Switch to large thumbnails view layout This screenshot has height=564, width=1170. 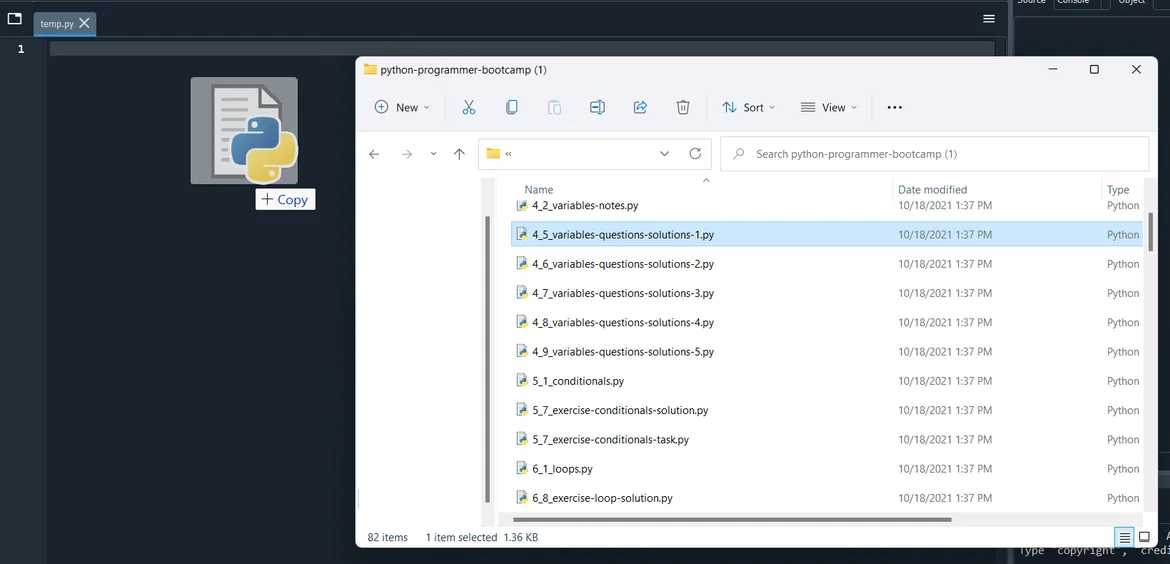pos(1145,537)
